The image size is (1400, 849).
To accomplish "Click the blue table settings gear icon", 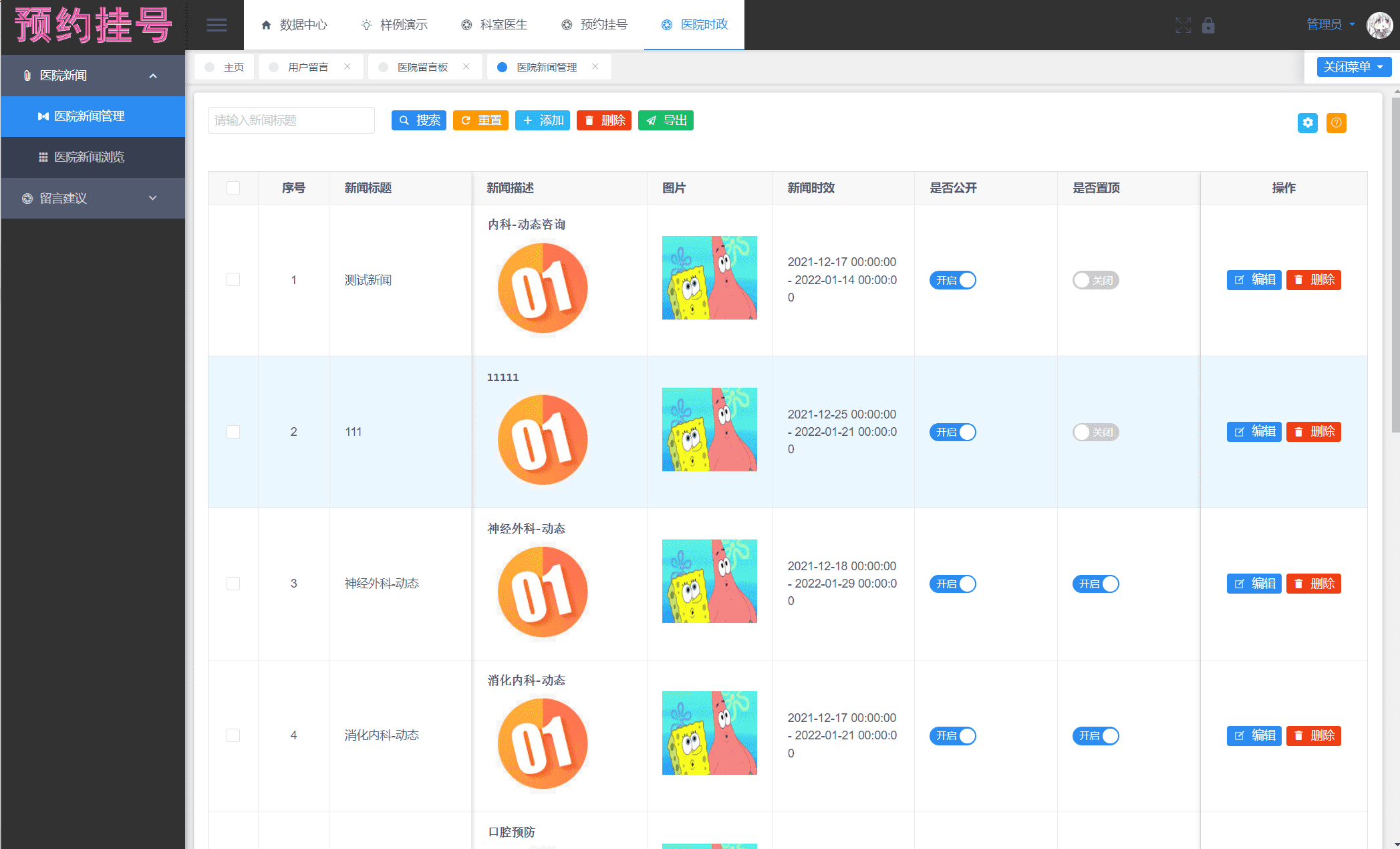I will (x=1307, y=122).
